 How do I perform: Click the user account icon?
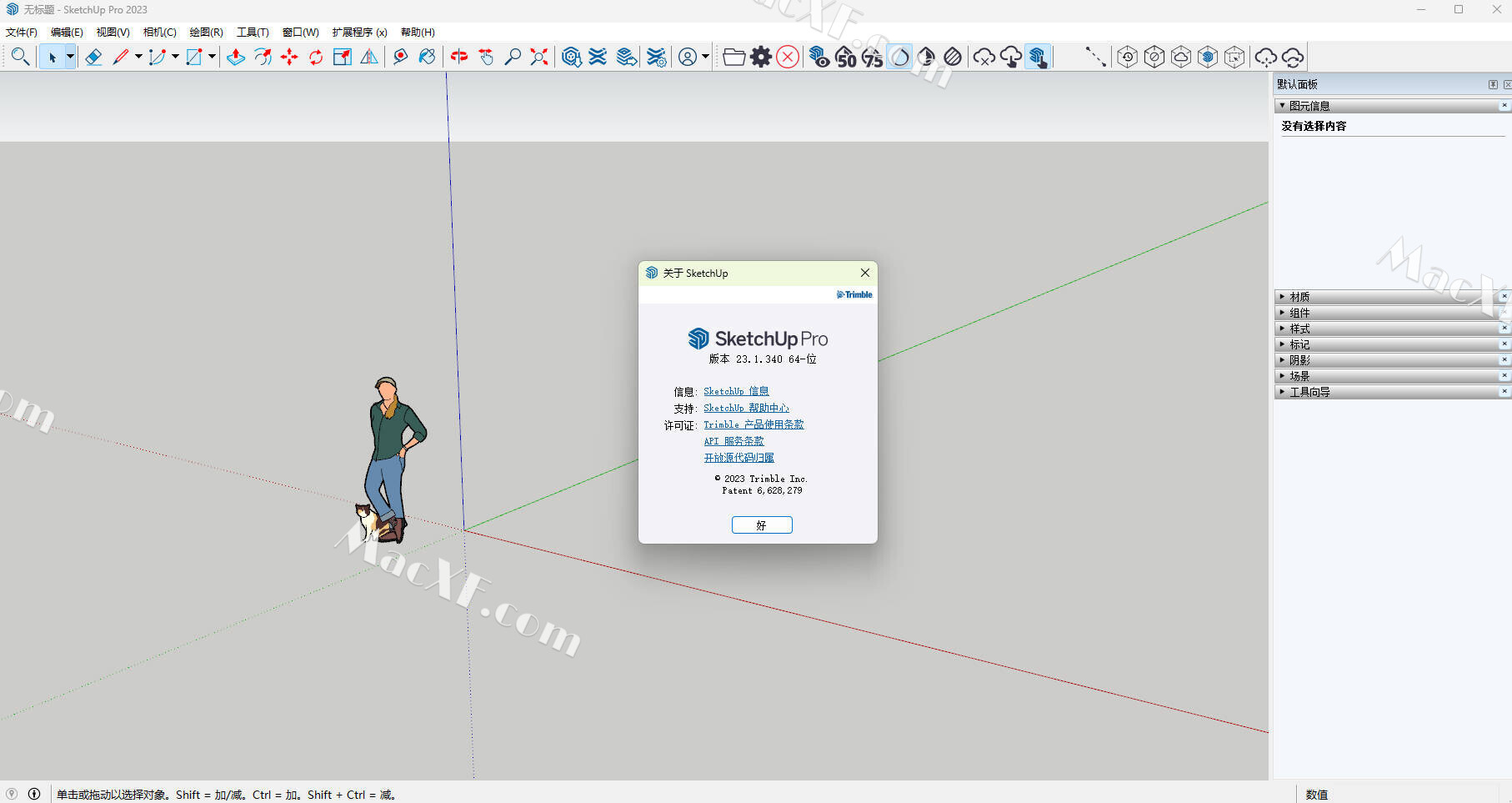(688, 57)
